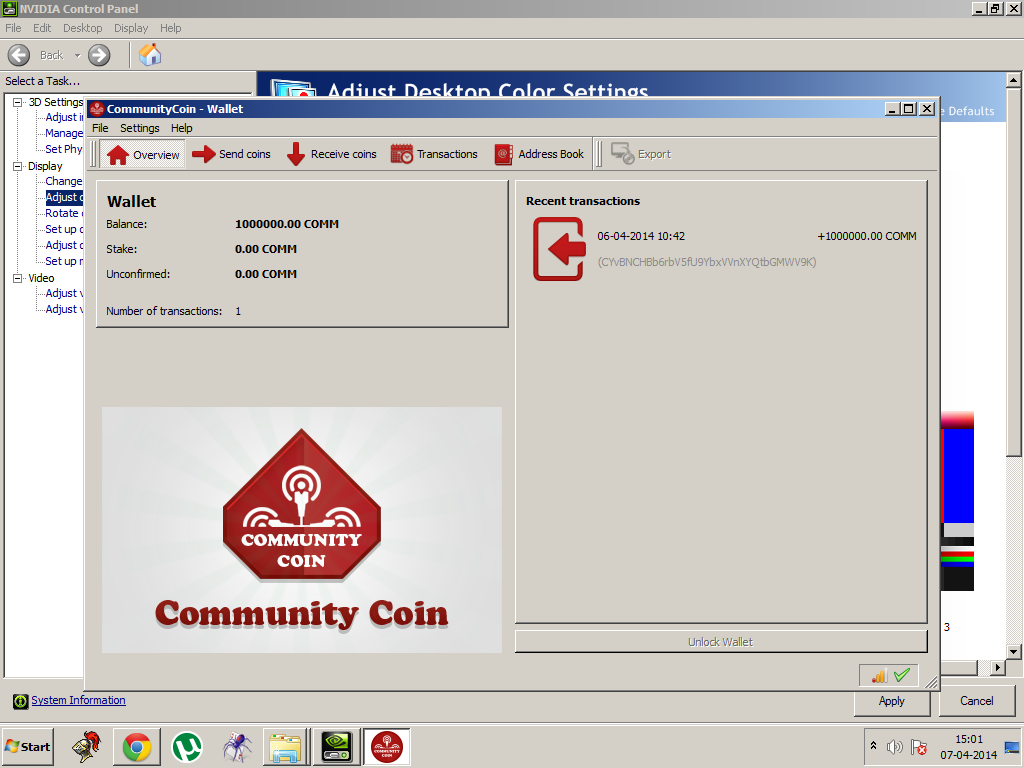Open the wallet Settings menu
This screenshot has height=768, width=1024.
click(140, 128)
